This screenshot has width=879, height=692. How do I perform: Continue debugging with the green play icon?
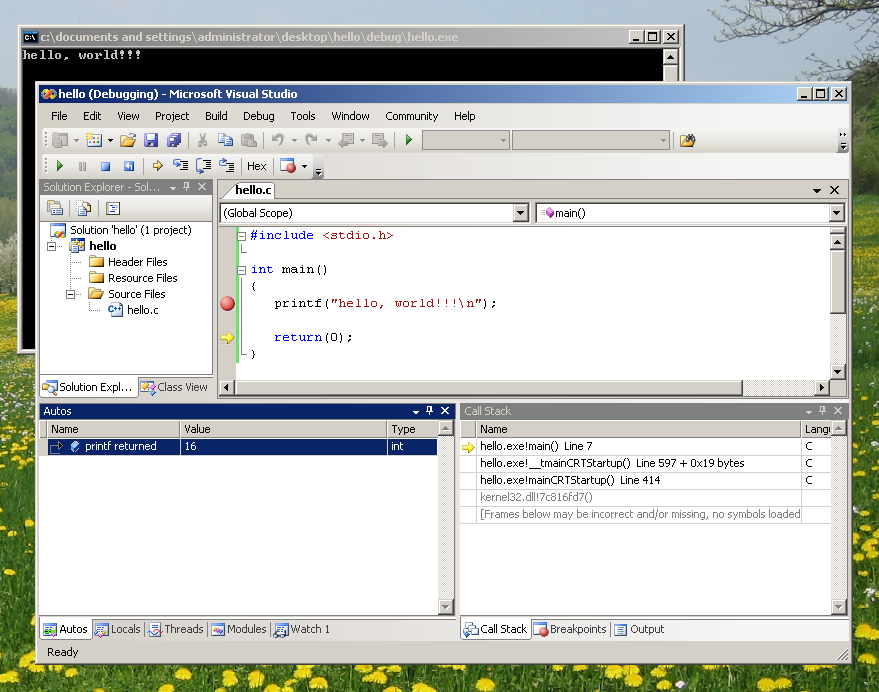click(60, 166)
